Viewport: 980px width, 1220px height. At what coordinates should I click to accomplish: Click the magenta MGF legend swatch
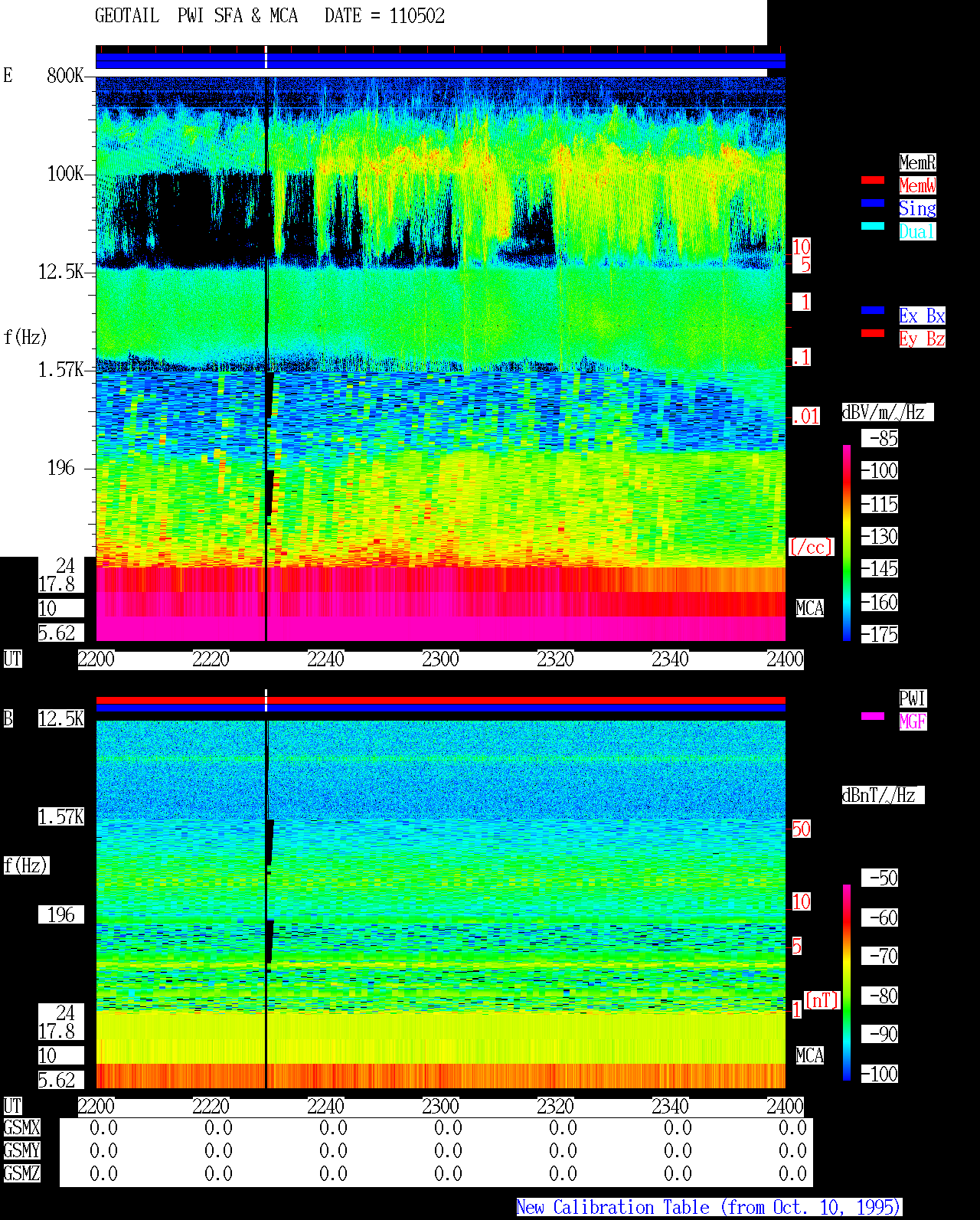tap(873, 716)
